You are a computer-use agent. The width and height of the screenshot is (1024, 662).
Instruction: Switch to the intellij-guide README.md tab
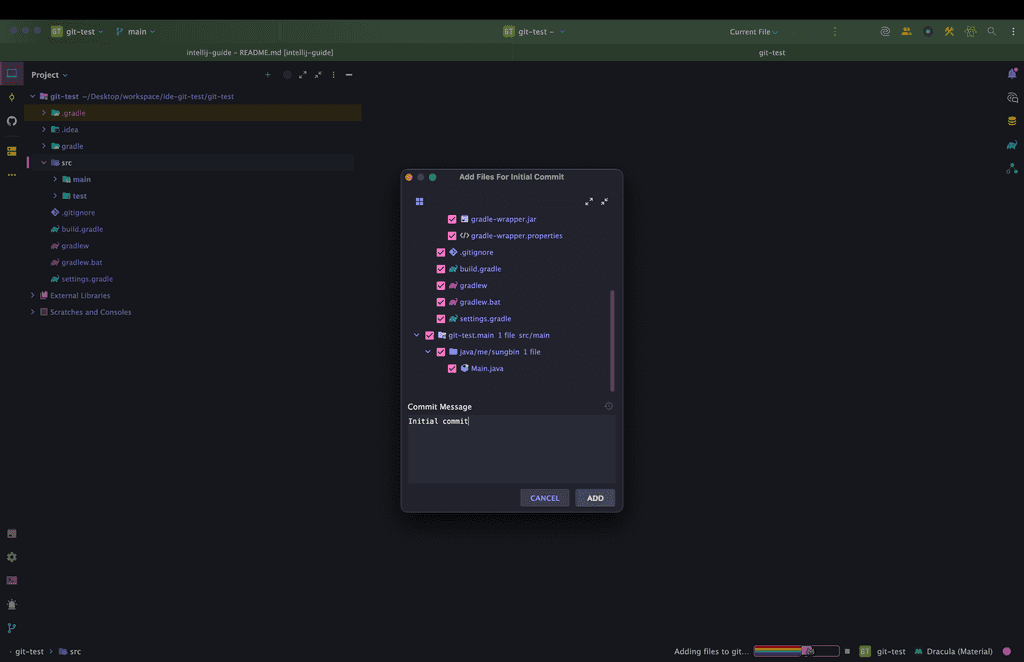(260, 52)
